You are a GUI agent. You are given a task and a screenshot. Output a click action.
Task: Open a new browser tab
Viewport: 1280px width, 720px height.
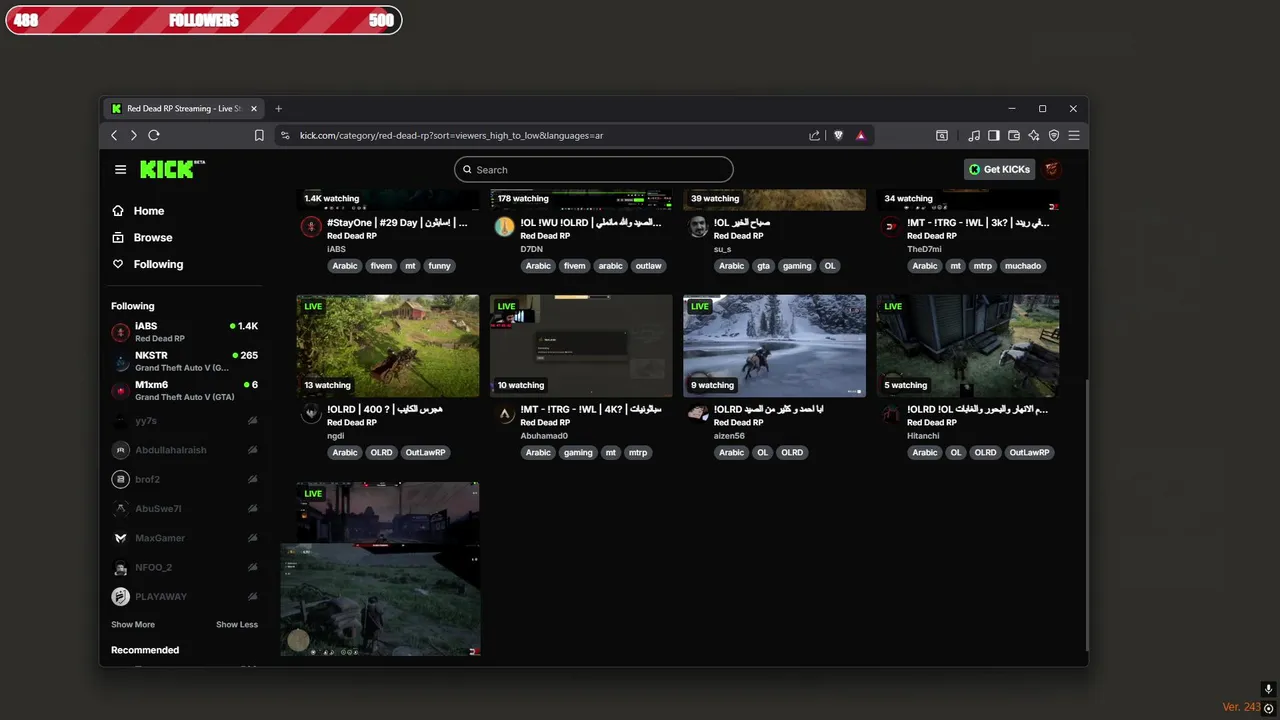(278, 108)
